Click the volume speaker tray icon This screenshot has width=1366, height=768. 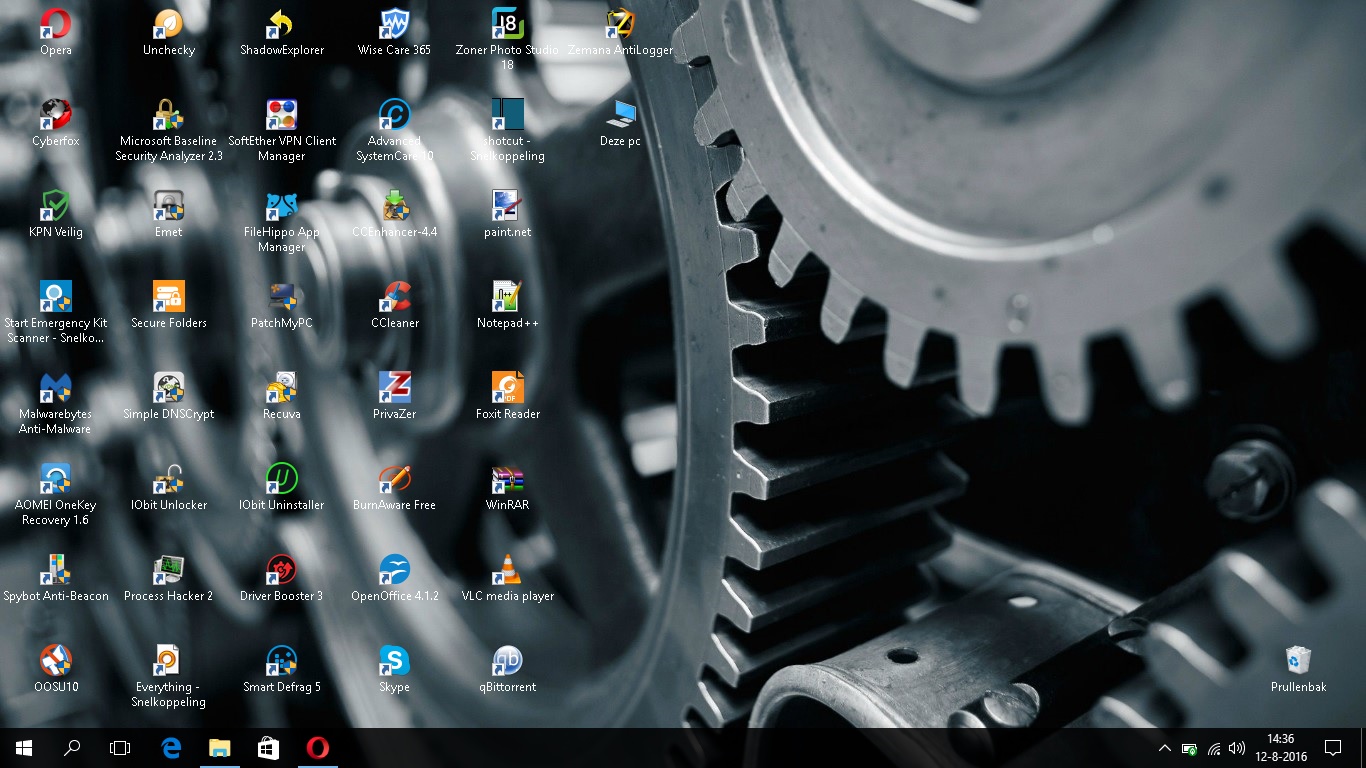pos(1237,748)
